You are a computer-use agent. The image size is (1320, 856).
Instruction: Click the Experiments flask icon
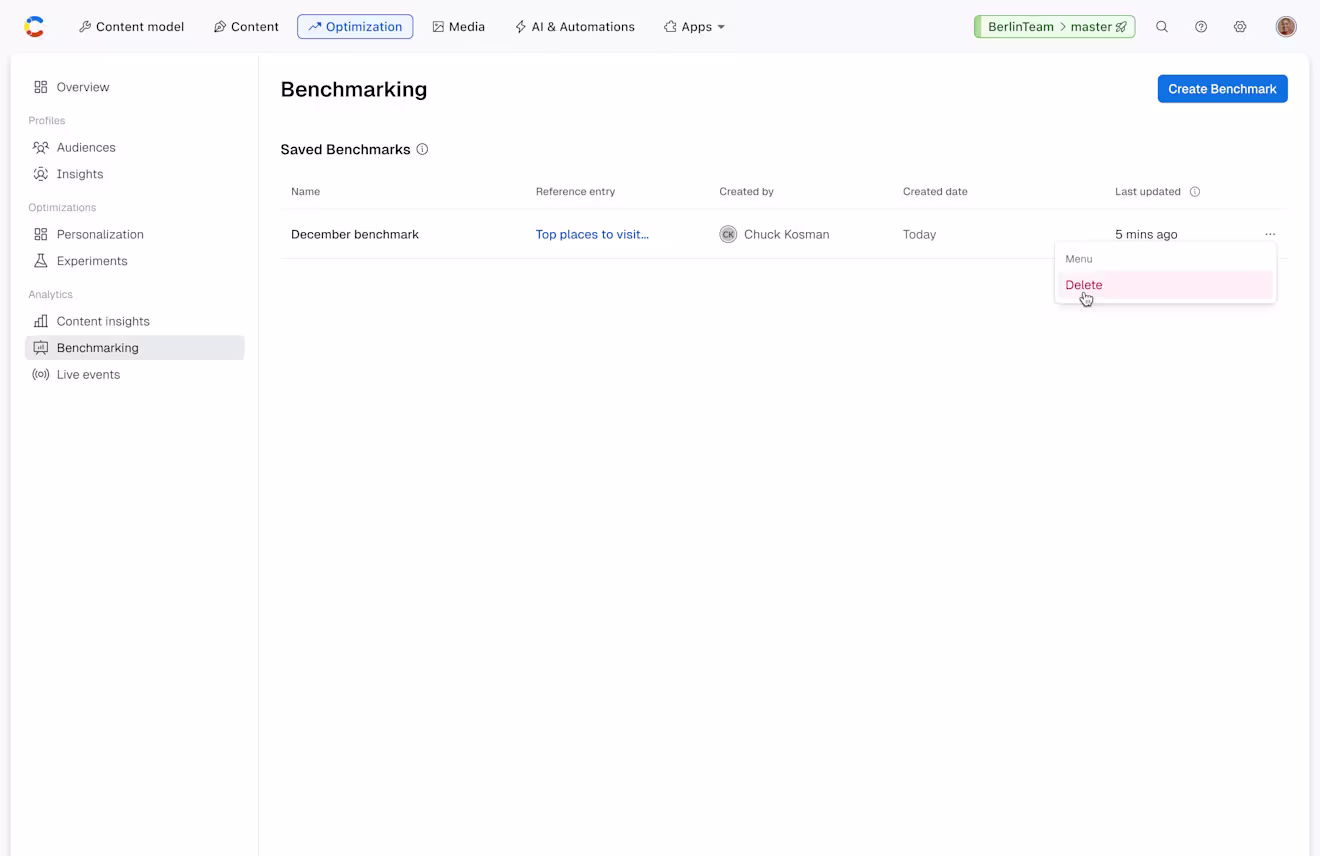[x=41, y=261]
